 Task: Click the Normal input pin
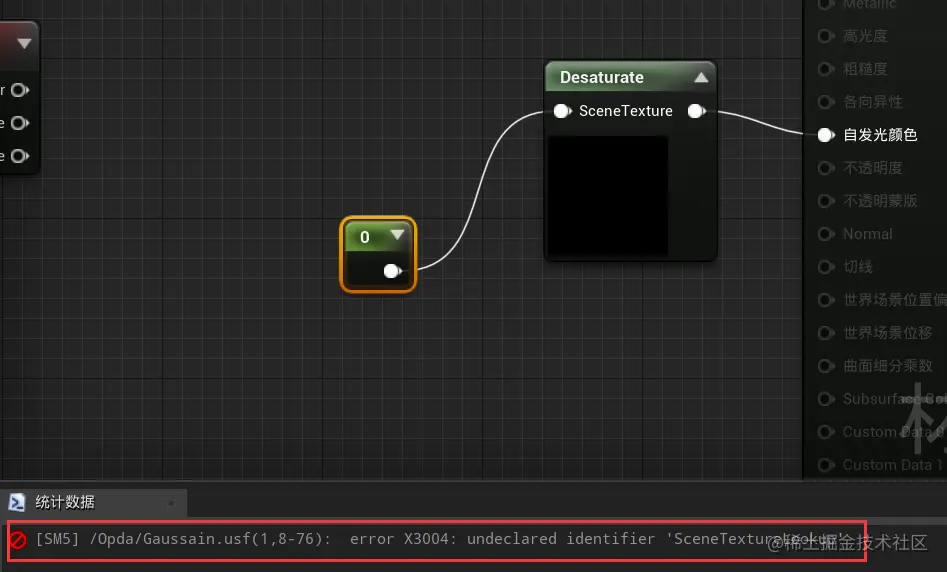pyautogui.click(x=826, y=234)
